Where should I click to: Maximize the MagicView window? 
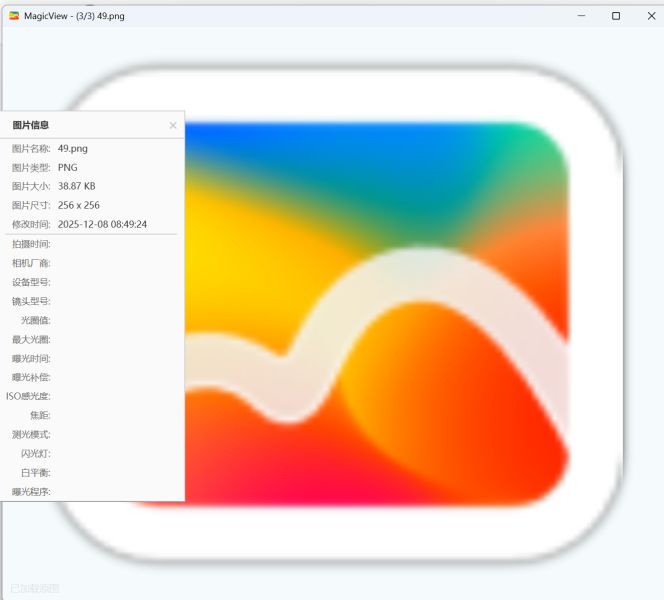[x=616, y=16]
